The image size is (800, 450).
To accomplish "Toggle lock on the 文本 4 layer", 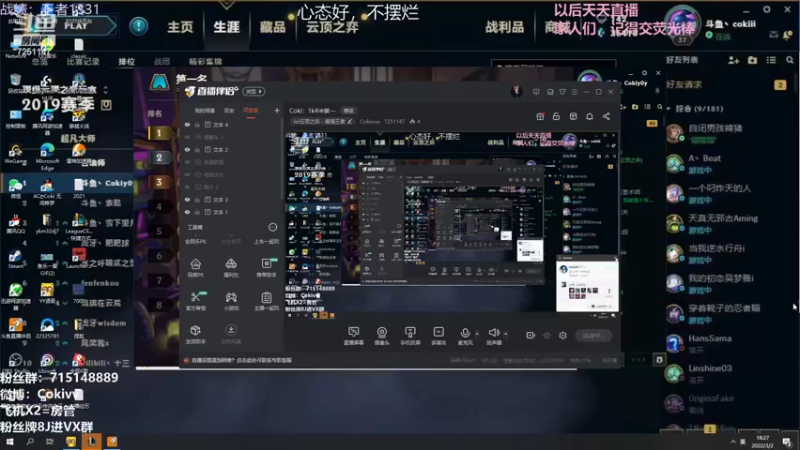I will click(197, 124).
